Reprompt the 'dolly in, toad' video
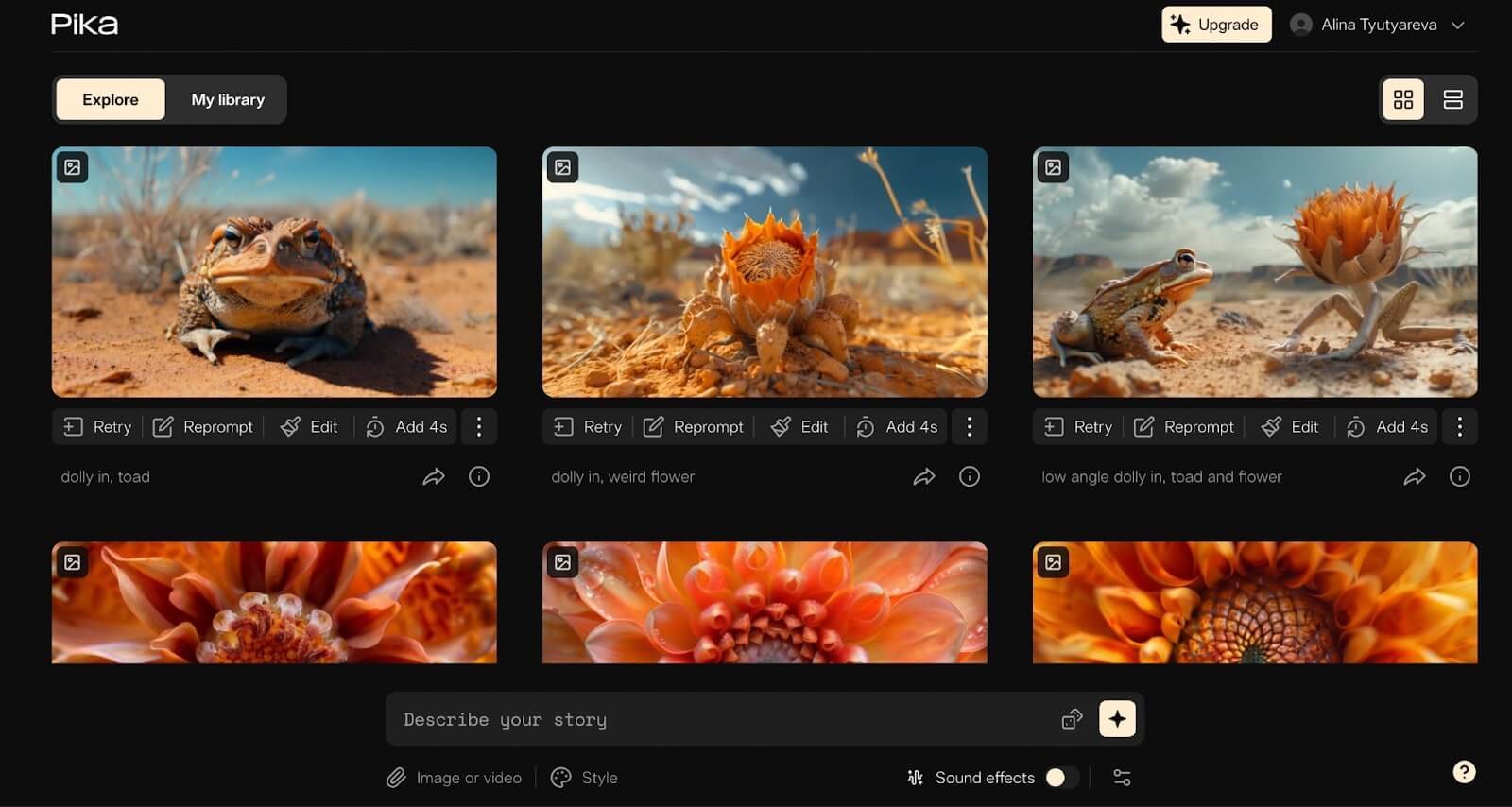Image resolution: width=1512 pixels, height=807 pixels. pos(203,427)
